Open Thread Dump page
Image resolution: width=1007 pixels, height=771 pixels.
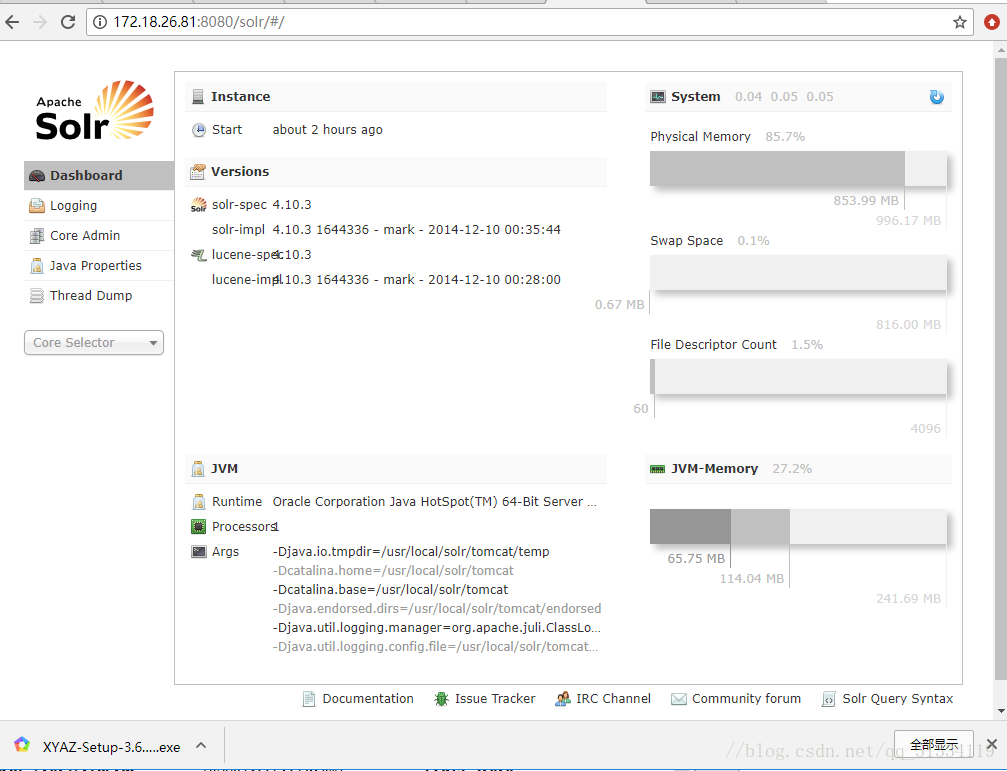click(99, 296)
